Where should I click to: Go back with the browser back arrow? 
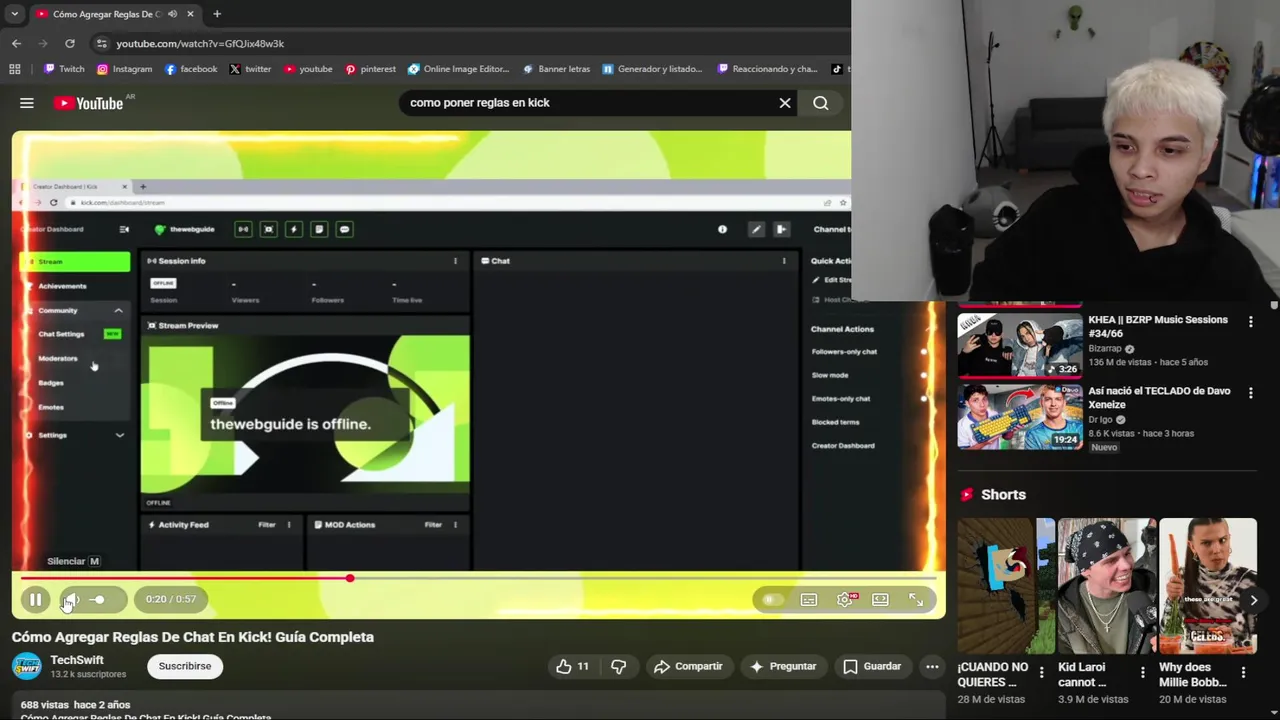click(x=16, y=43)
